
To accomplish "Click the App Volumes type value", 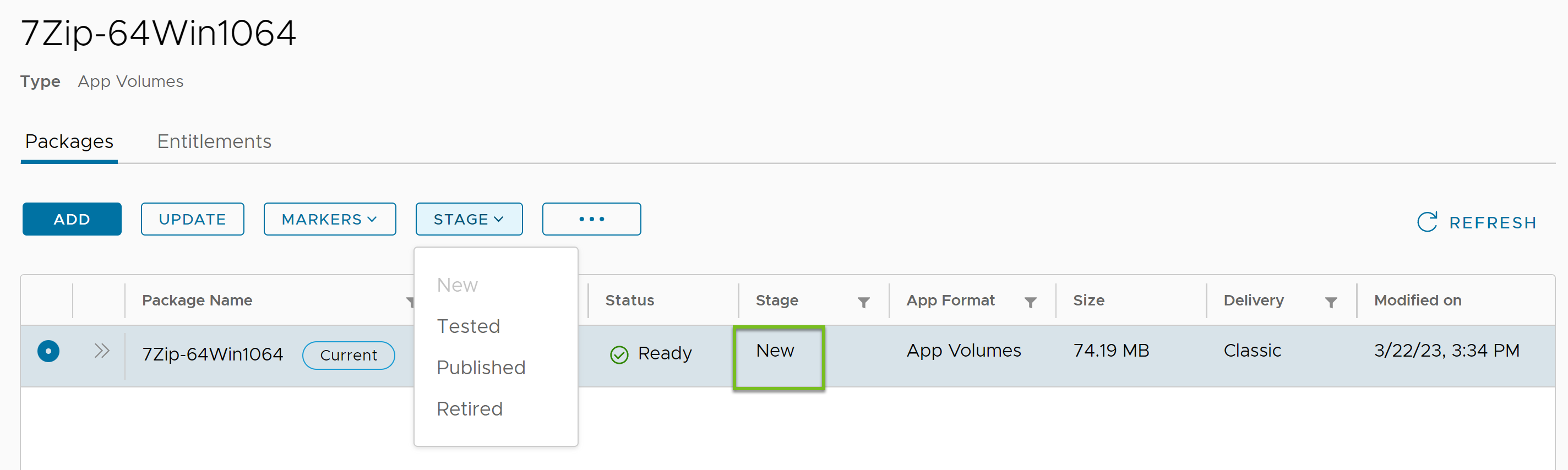I will tap(130, 81).
